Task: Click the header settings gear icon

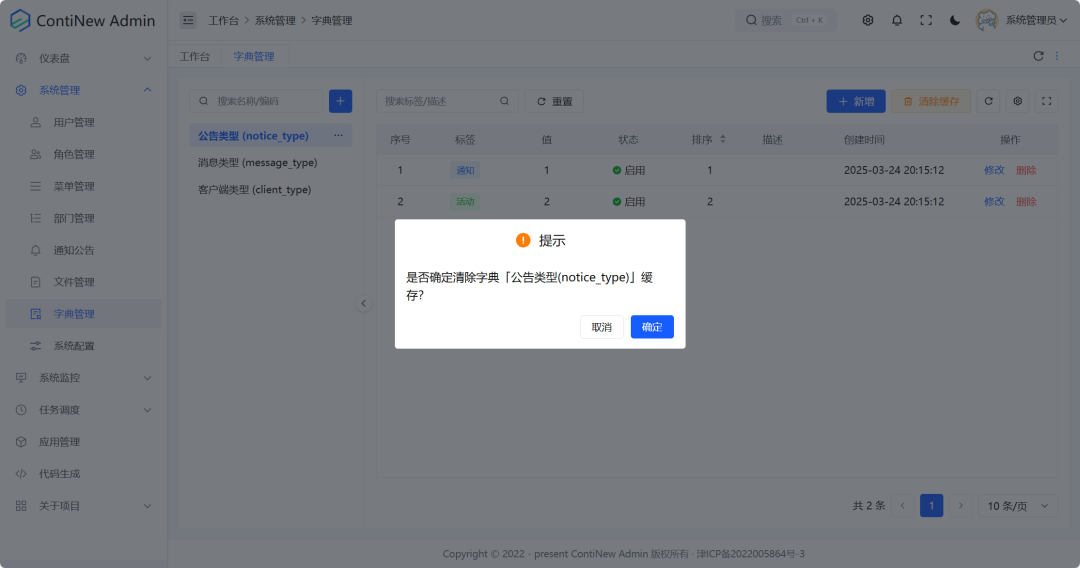Action: point(868,20)
